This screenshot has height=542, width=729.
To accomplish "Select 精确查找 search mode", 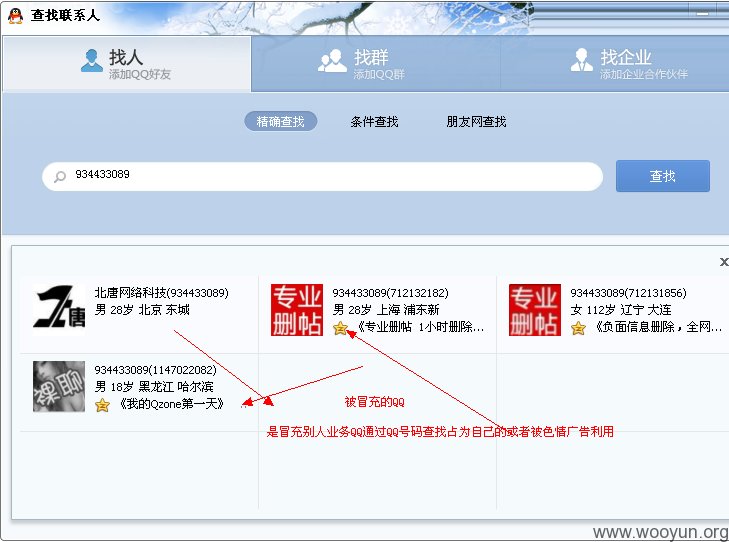I will (280, 122).
